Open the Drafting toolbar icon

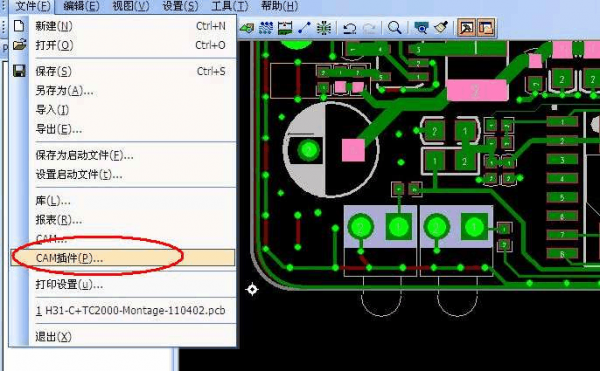pyautogui.click(x=246, y=28)
